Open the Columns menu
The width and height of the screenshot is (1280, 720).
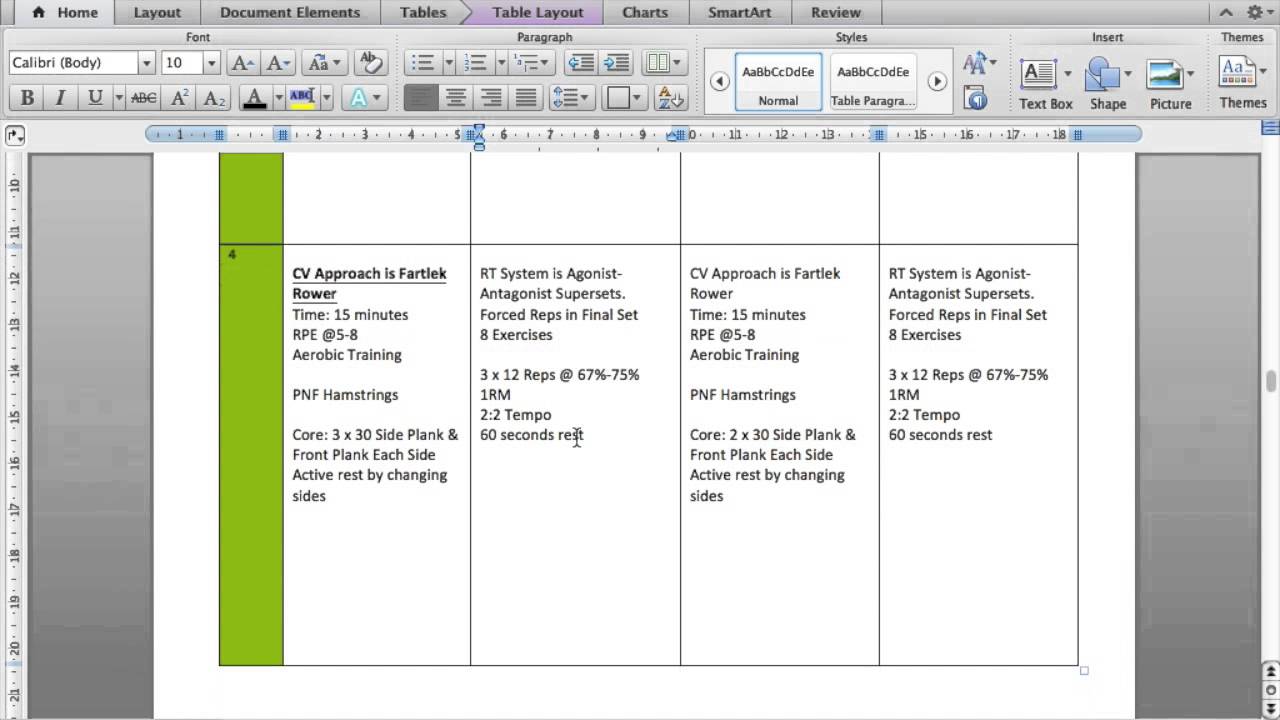662,63
